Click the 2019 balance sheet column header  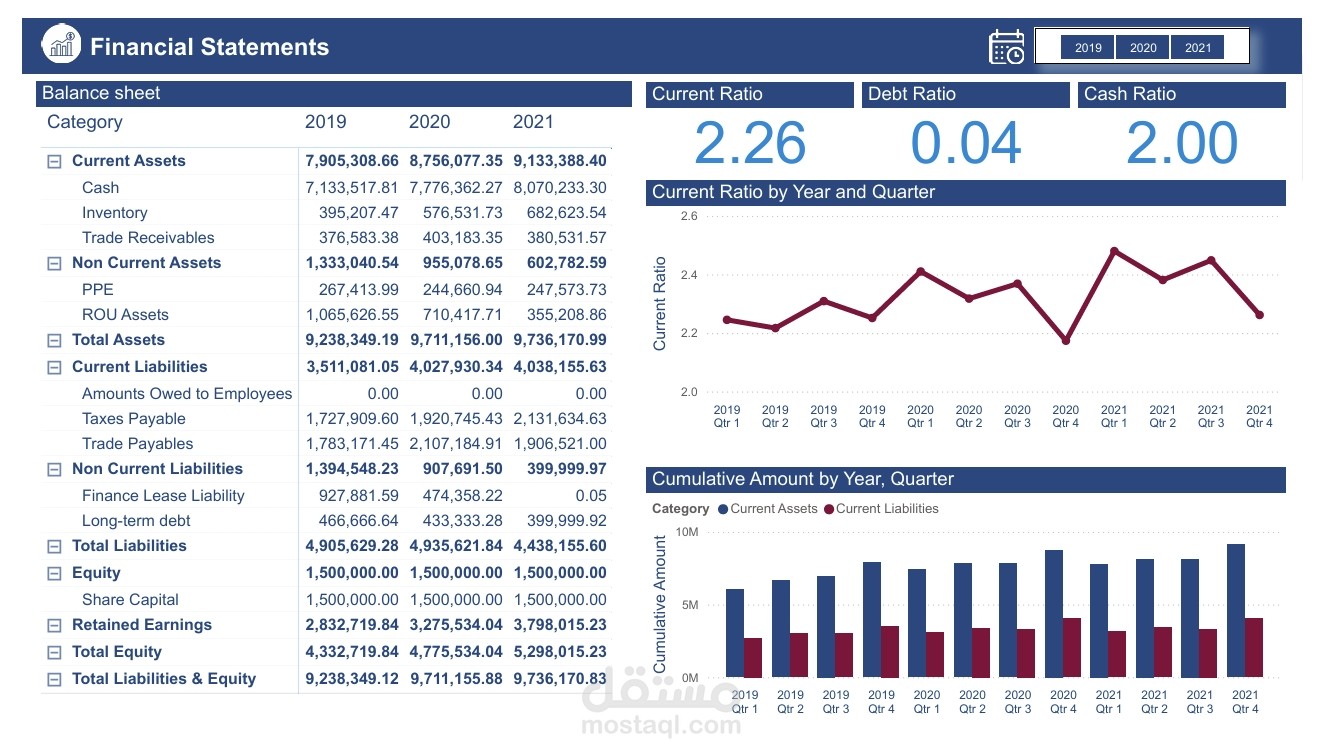[326, 122]
